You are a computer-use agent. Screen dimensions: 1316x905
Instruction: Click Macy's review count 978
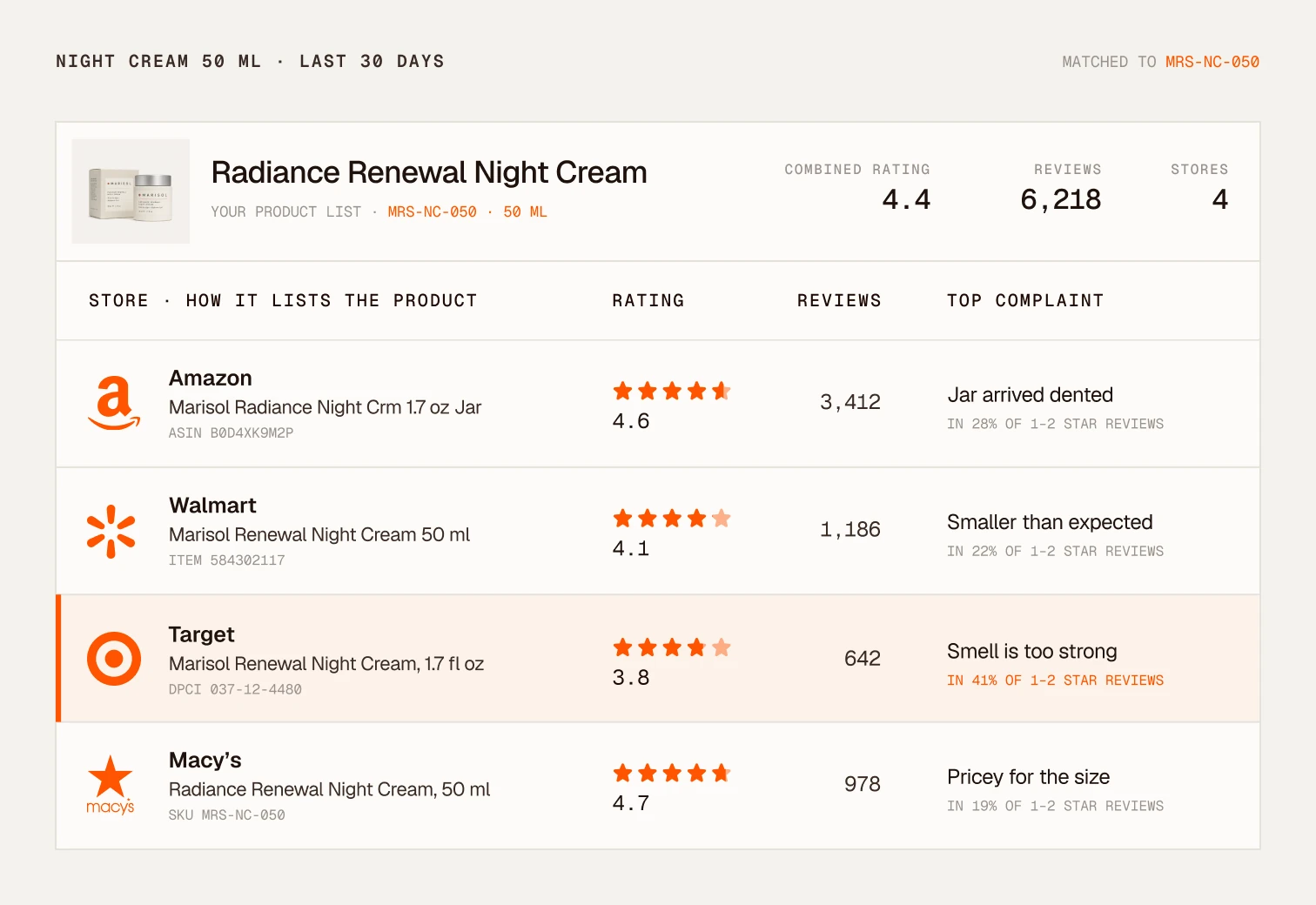pyautogui.click(x=863, y=784)
